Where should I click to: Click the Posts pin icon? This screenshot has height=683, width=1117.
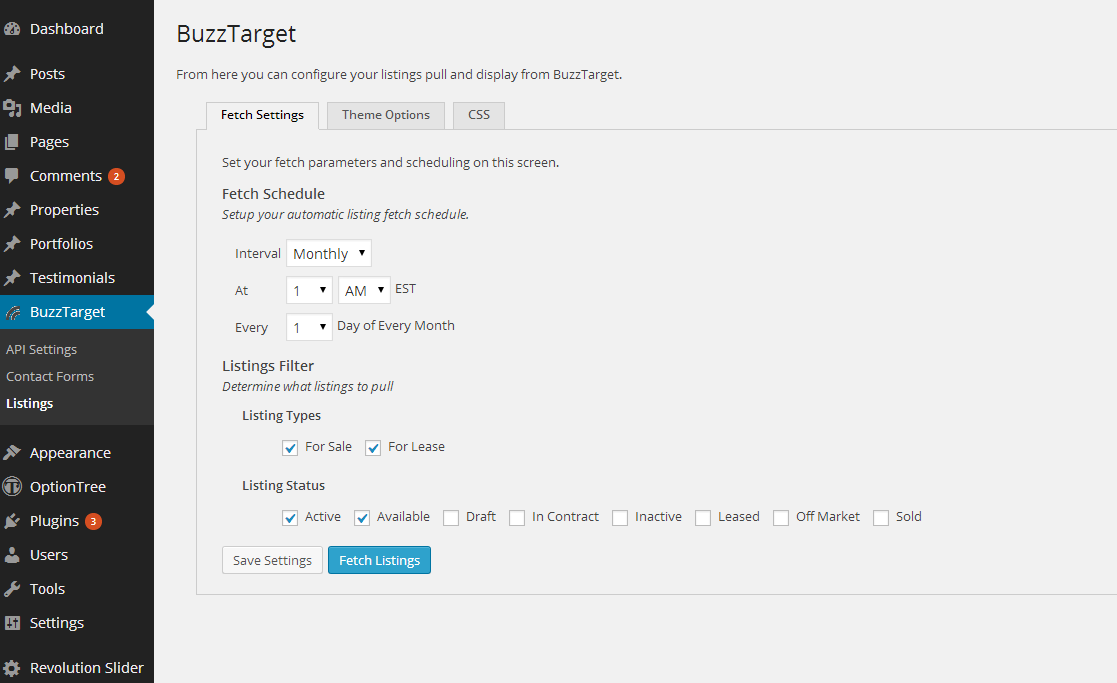point(12,74)
